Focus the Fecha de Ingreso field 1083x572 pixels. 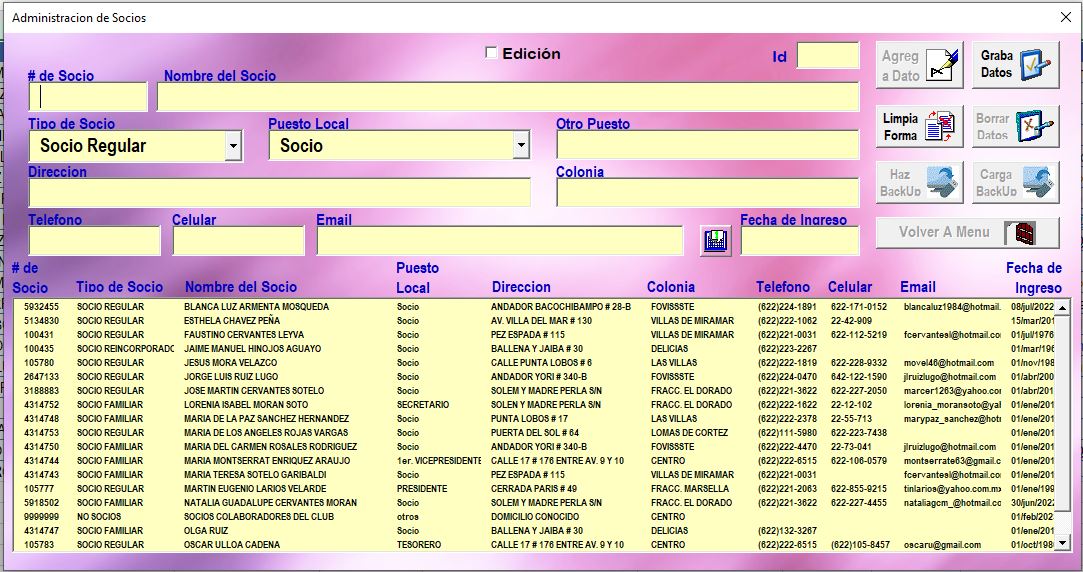(x=800, y=241)
